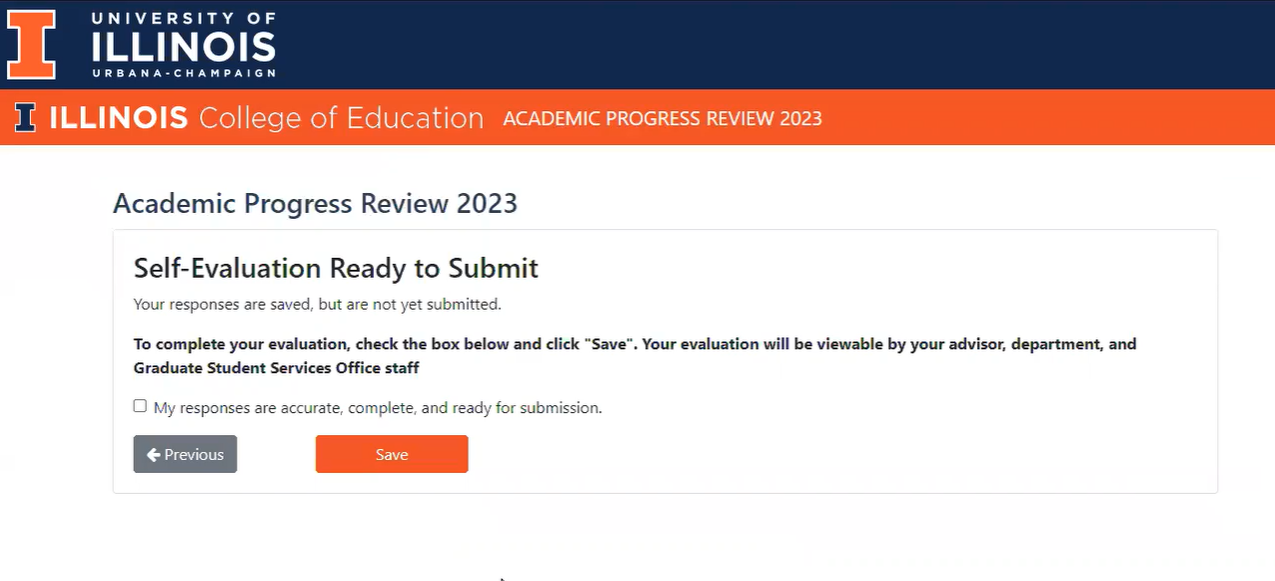Viewport: 1275px width, 581px height.
Task: Click the Academic Progress Review 2023 page heading
Action: [x=315, y=204]
